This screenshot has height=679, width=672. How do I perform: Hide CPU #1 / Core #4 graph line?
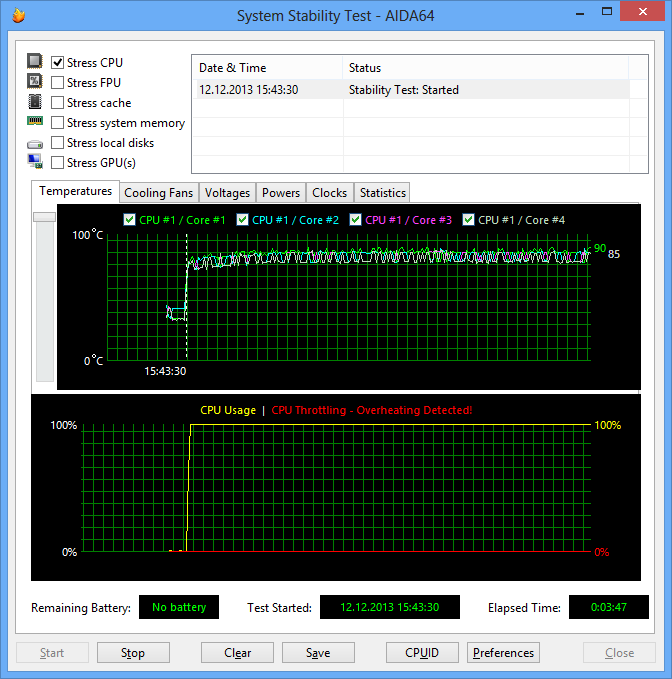click(x=468, y=220)
